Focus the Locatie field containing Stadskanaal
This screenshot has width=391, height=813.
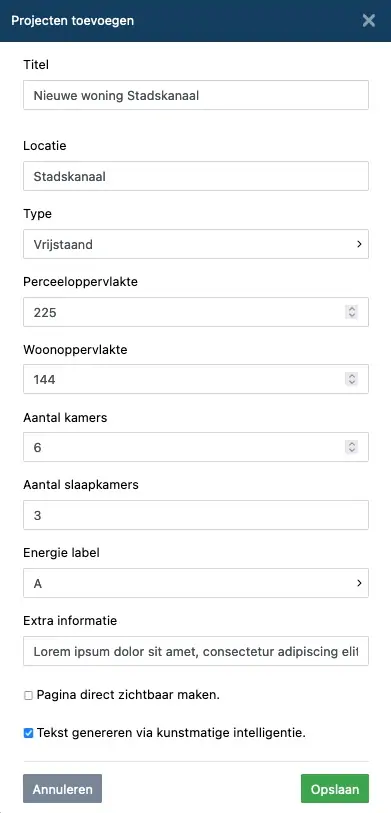point(196,176)
